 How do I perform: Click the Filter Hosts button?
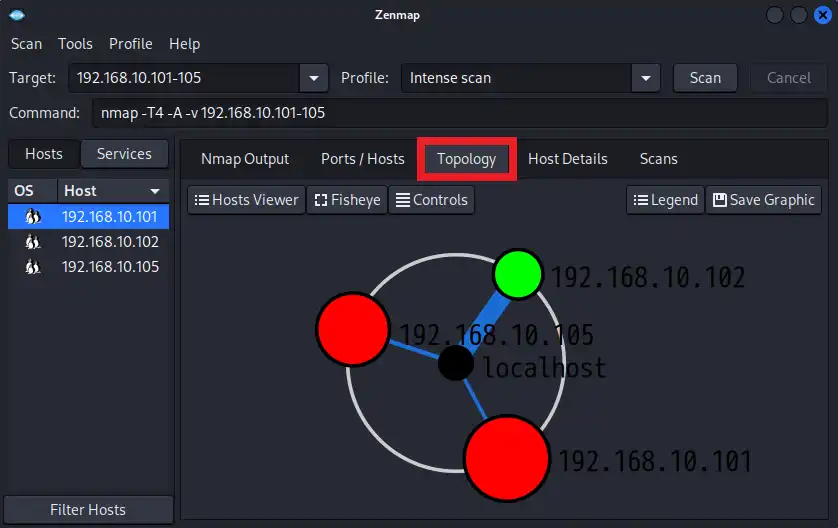[88, 510]
